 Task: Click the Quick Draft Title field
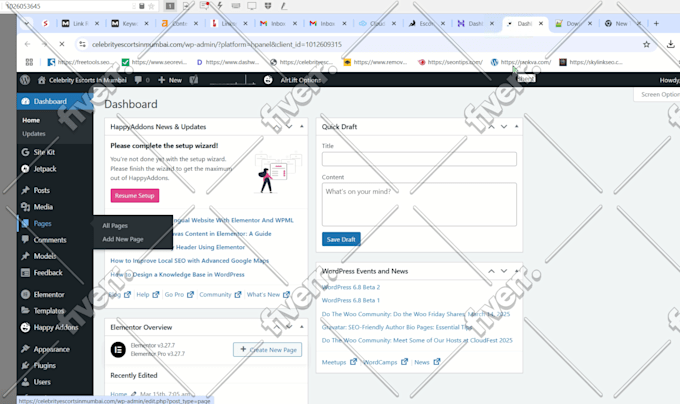[x=419, y=159]
